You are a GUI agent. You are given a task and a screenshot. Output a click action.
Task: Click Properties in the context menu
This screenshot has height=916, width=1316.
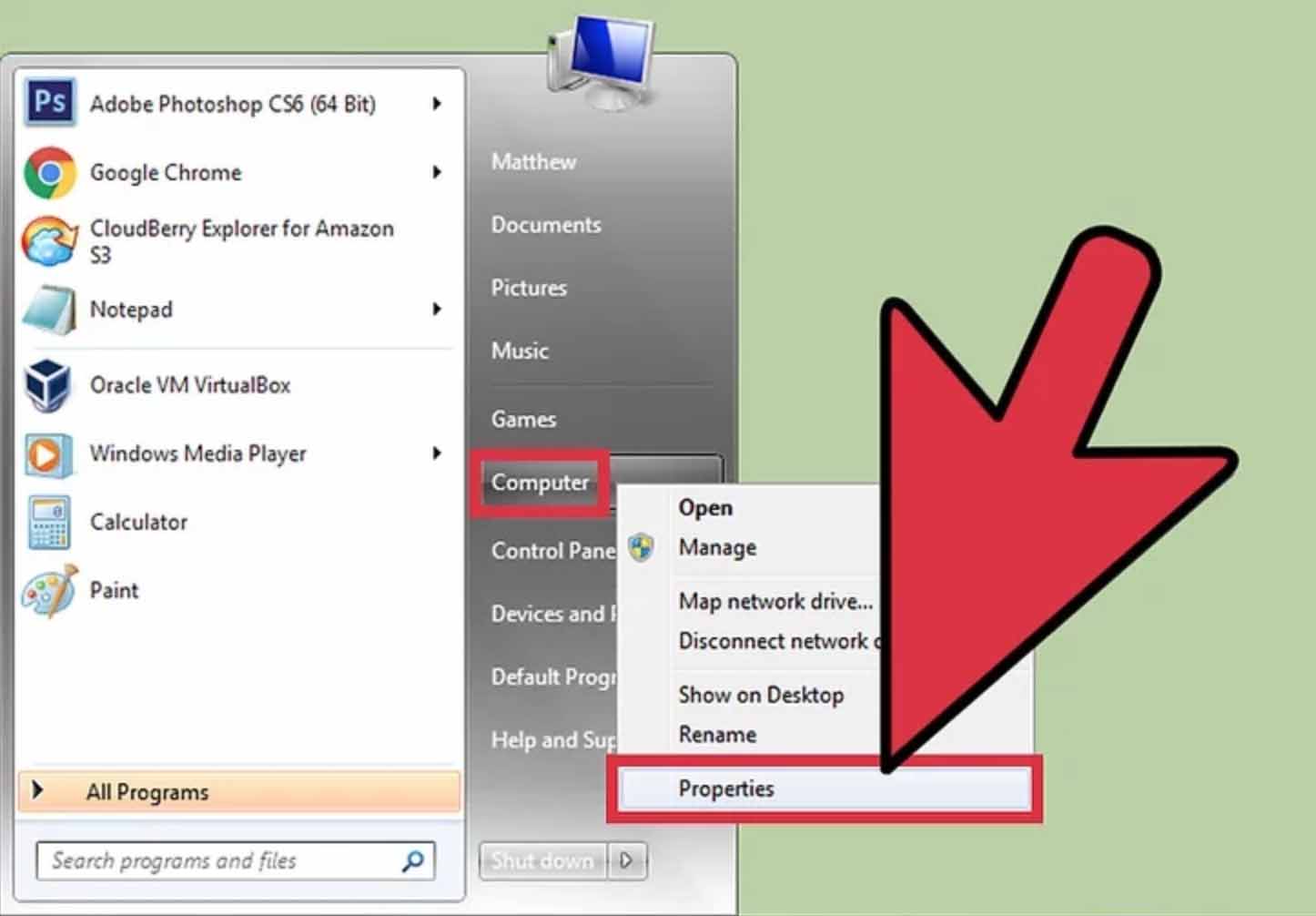pos(824,789)
